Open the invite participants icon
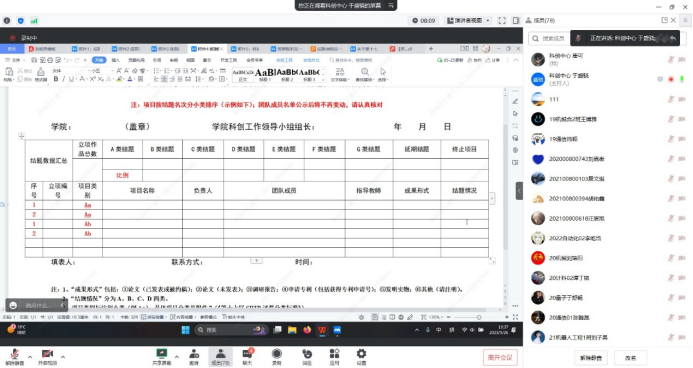Screen dimensions: 693x368 pyautogui.click(x=194, y=357)
